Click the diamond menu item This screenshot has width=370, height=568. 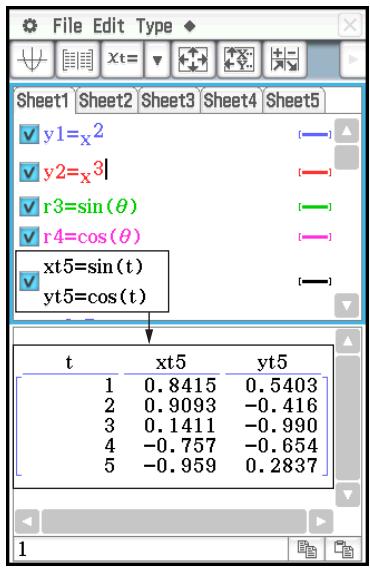click(190, 26)
